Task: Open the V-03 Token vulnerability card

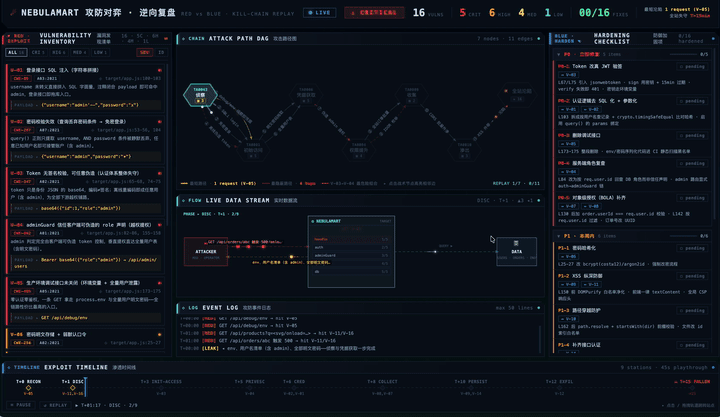Action: point(85,191)
